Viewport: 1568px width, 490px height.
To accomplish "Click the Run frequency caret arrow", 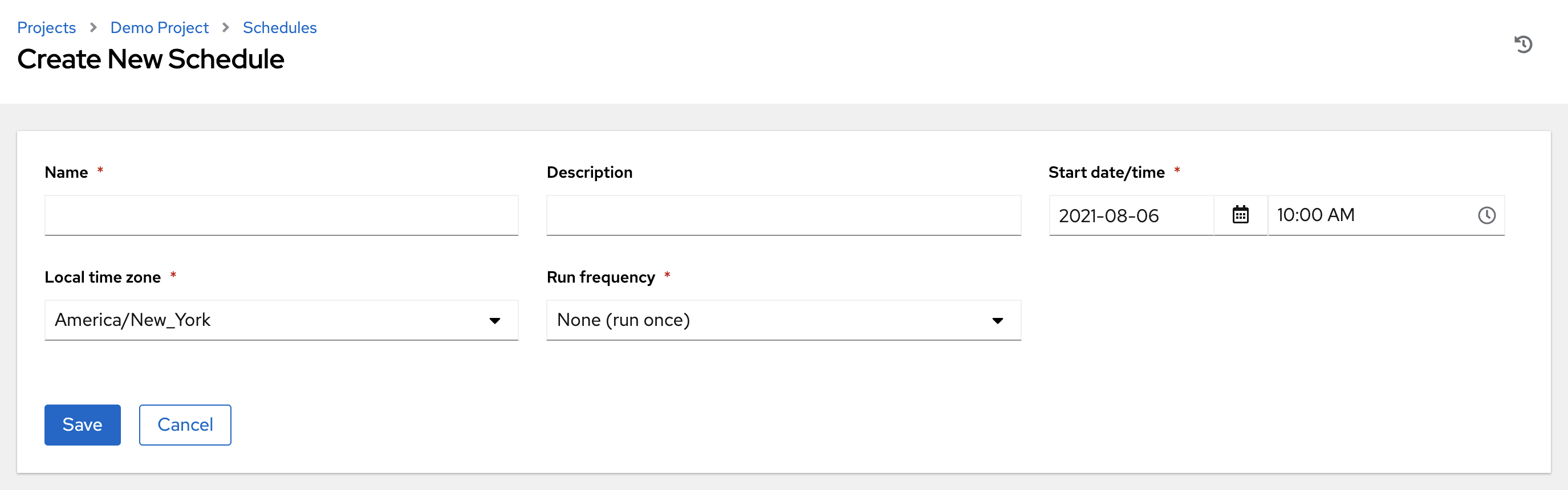I will click(x=997, y=320).
